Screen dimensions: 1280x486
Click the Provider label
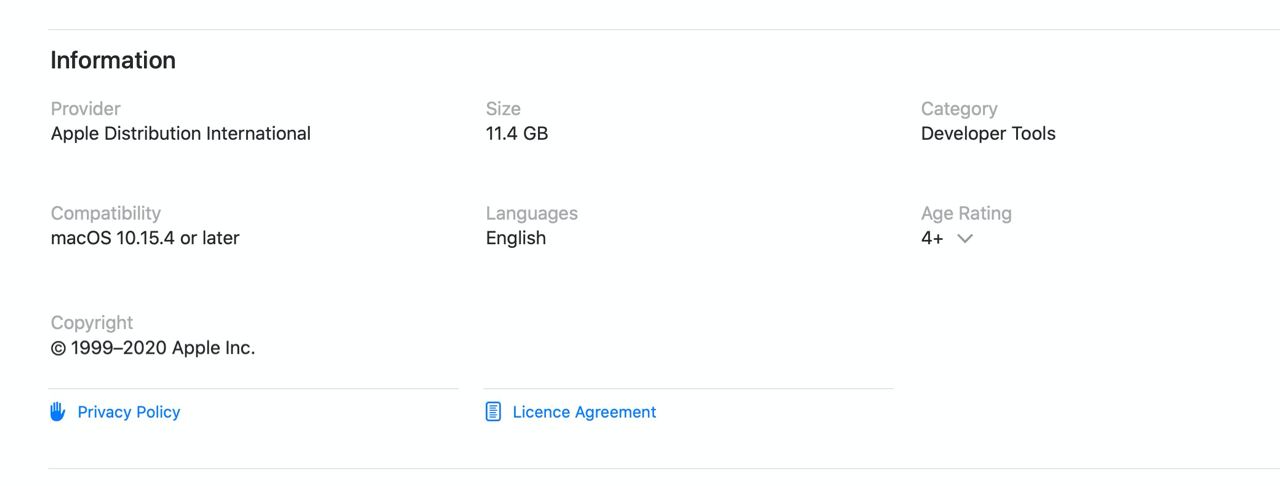(x=86, y=108)
